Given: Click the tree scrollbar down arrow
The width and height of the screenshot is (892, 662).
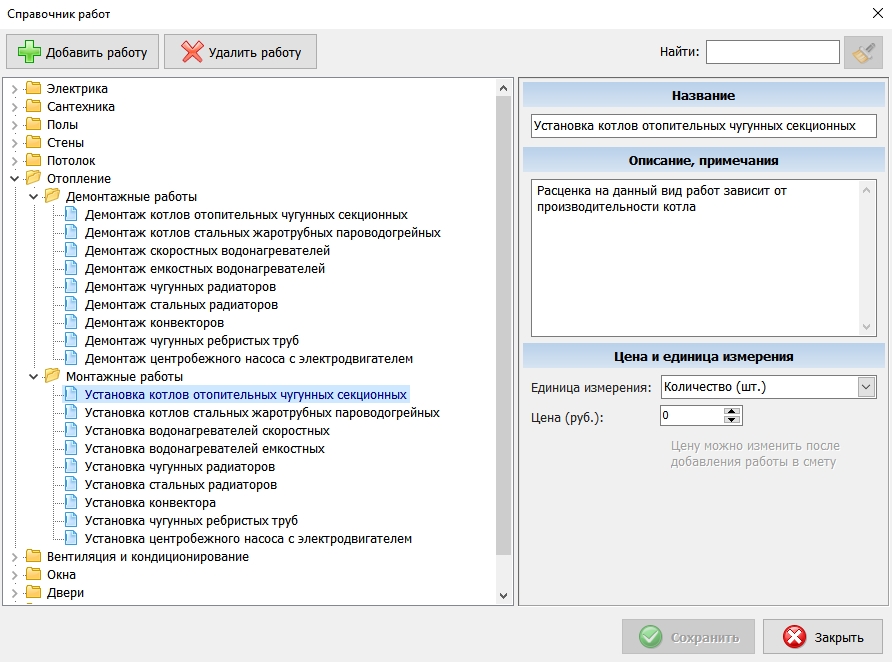Looking at the screenshot, I should pos(504,595).
